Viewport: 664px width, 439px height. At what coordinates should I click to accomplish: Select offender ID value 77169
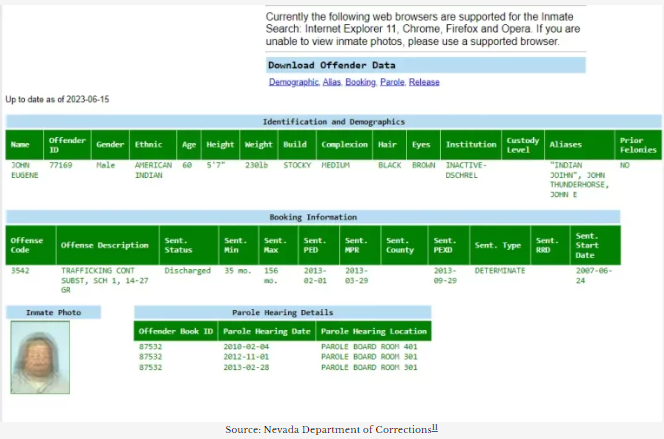click(x=62, y=165)
